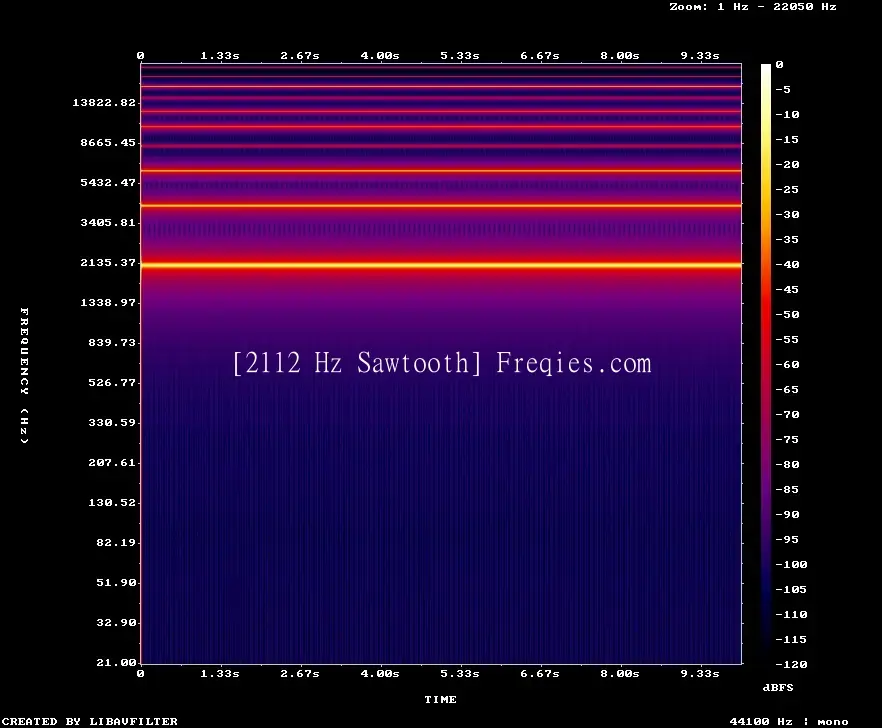This screenshot has width=882, height=728.
Task: Click the 'CREATED BY LIBAVFILTER' caption
Action: (x=90, y=721)
